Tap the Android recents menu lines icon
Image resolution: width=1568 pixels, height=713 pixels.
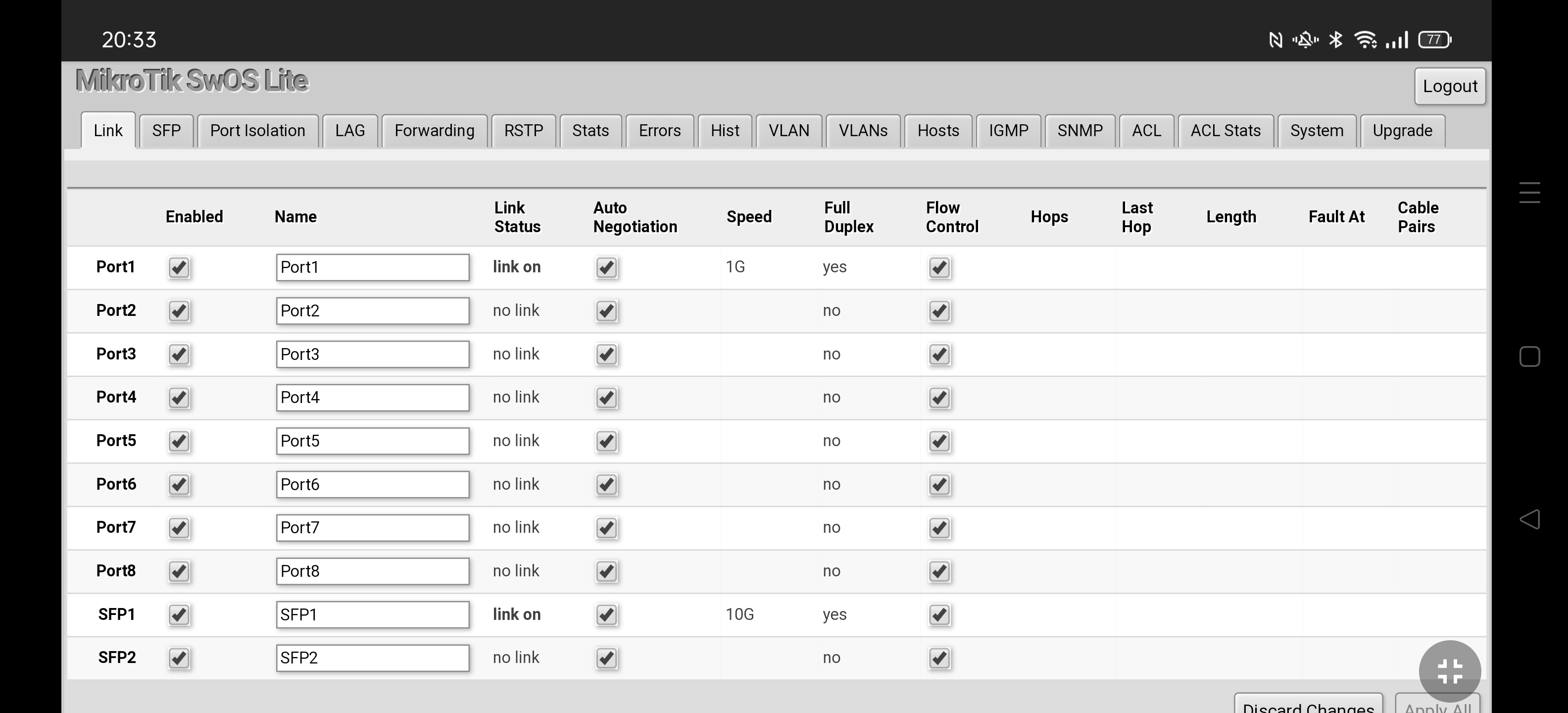1530,193
